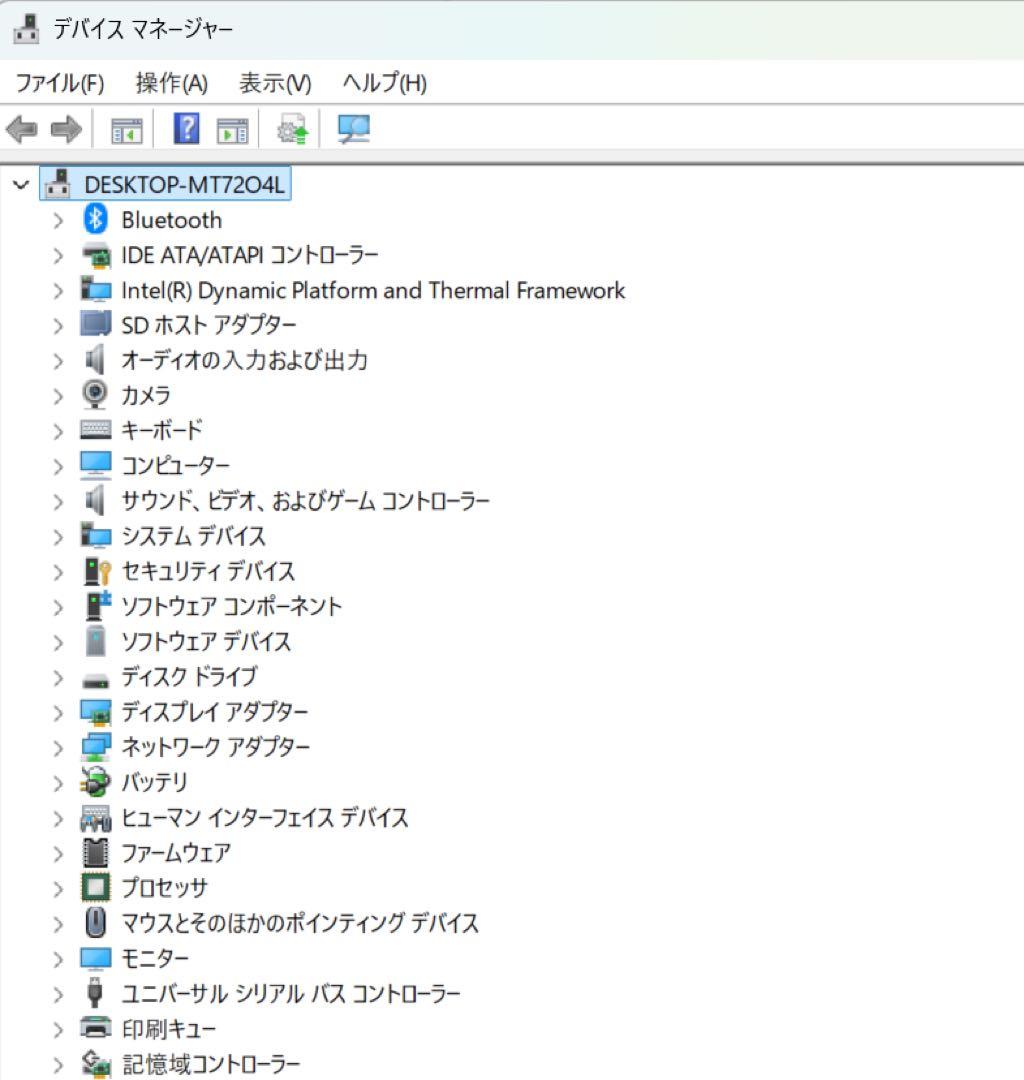Click the Bluetooth device category icon

click(94, 219)
